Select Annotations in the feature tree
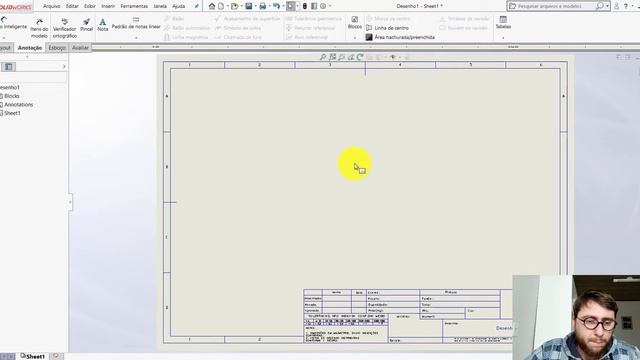The image size is (640, 360). click(x=18, y=104)
